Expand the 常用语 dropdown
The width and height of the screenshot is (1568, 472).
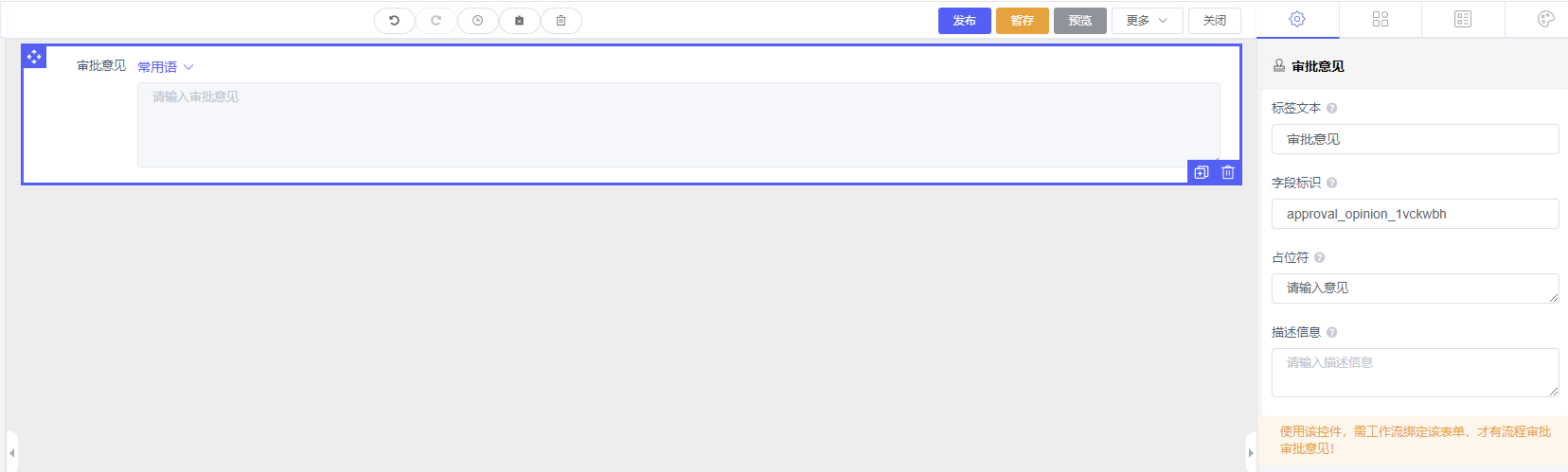166,67
